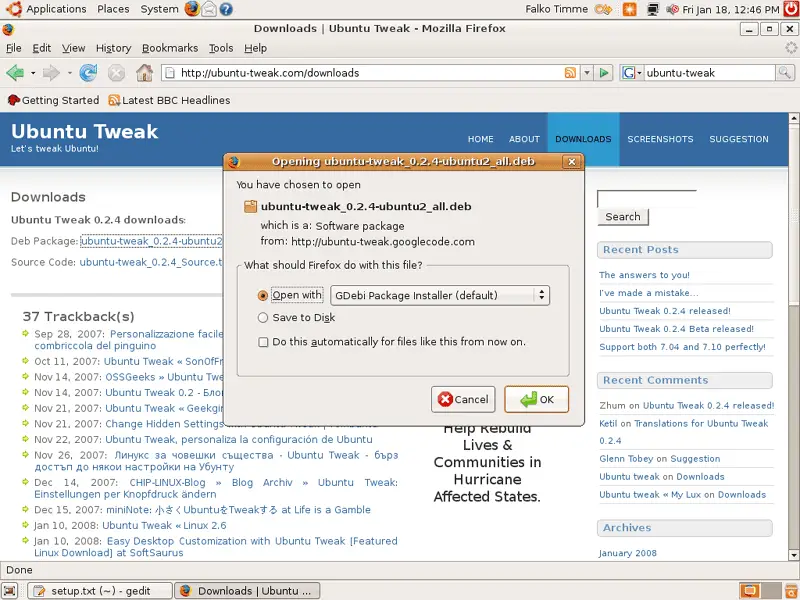Open the Tools menu
Screen dimensions: 800x600
coord(221,48)
